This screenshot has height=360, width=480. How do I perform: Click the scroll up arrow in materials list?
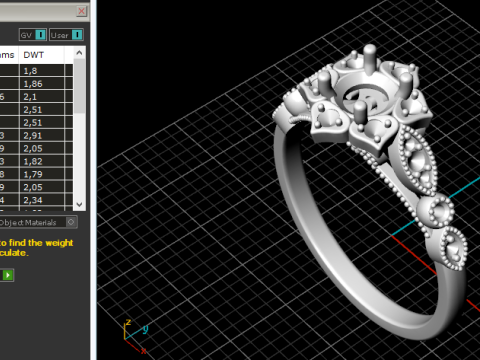pyautogui.click(x=79, y=53)
